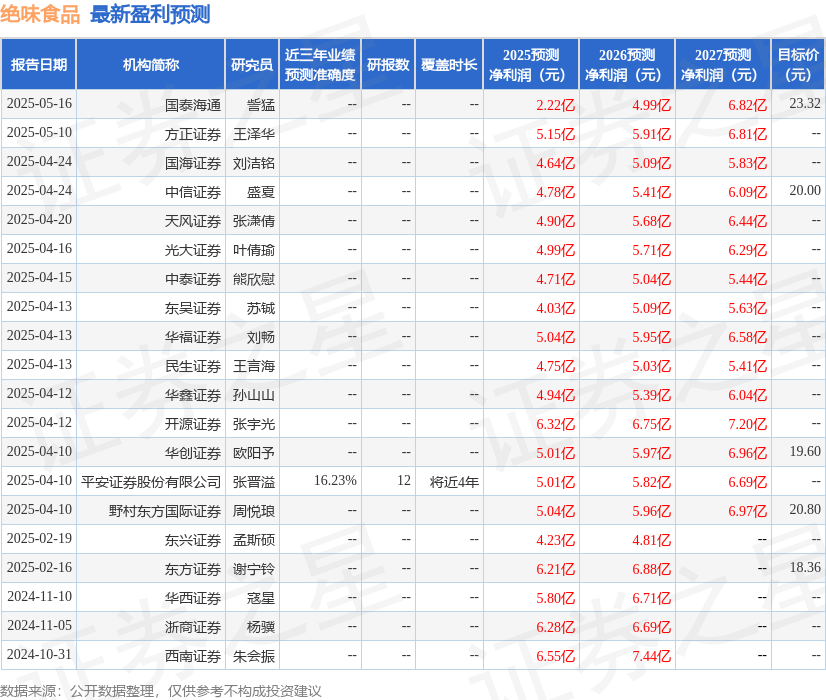
Task: Click the 最新盈利预测 heading
Action: 150,14
